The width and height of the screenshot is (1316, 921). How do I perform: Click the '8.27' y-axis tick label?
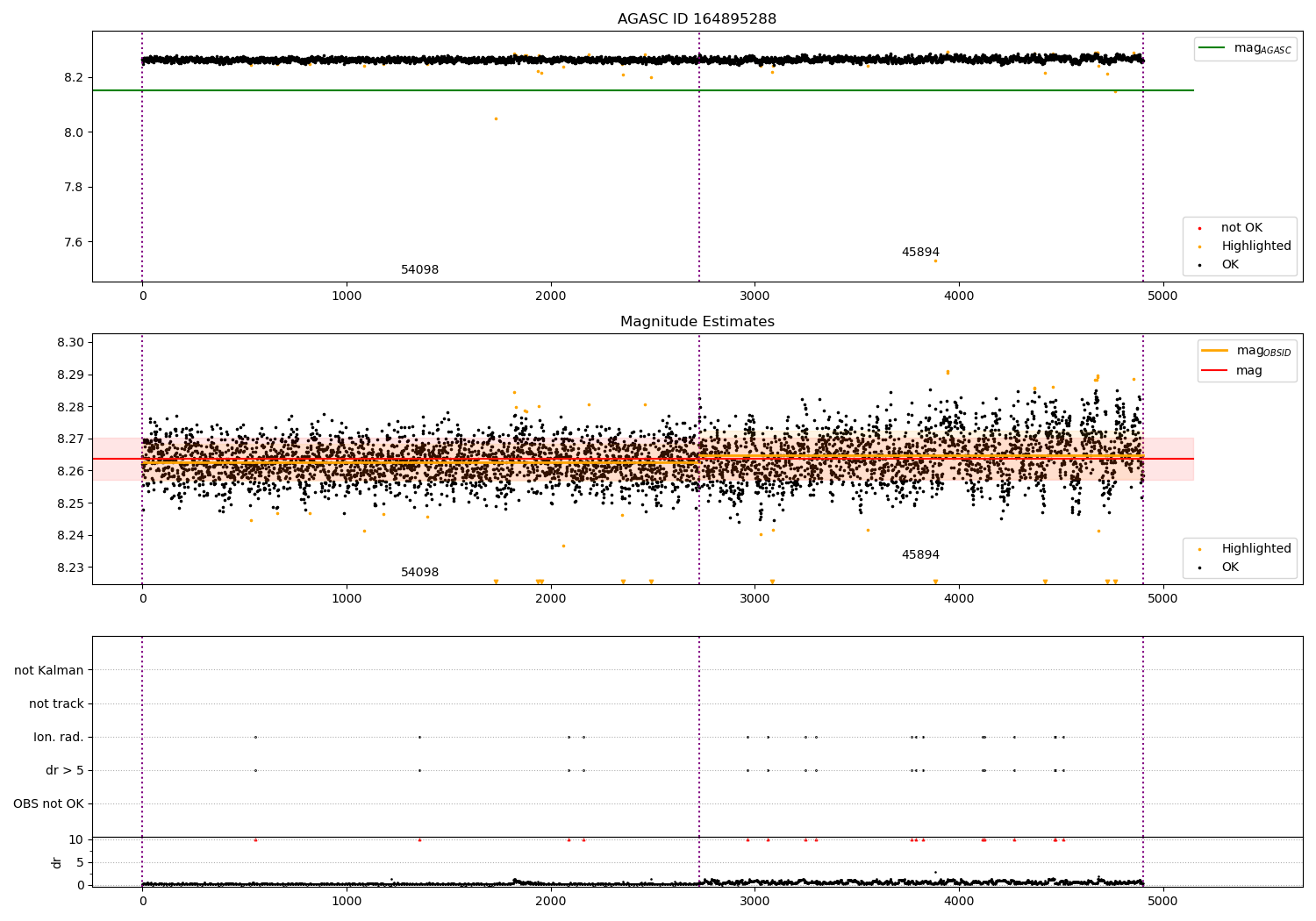[x=70, y=439]
